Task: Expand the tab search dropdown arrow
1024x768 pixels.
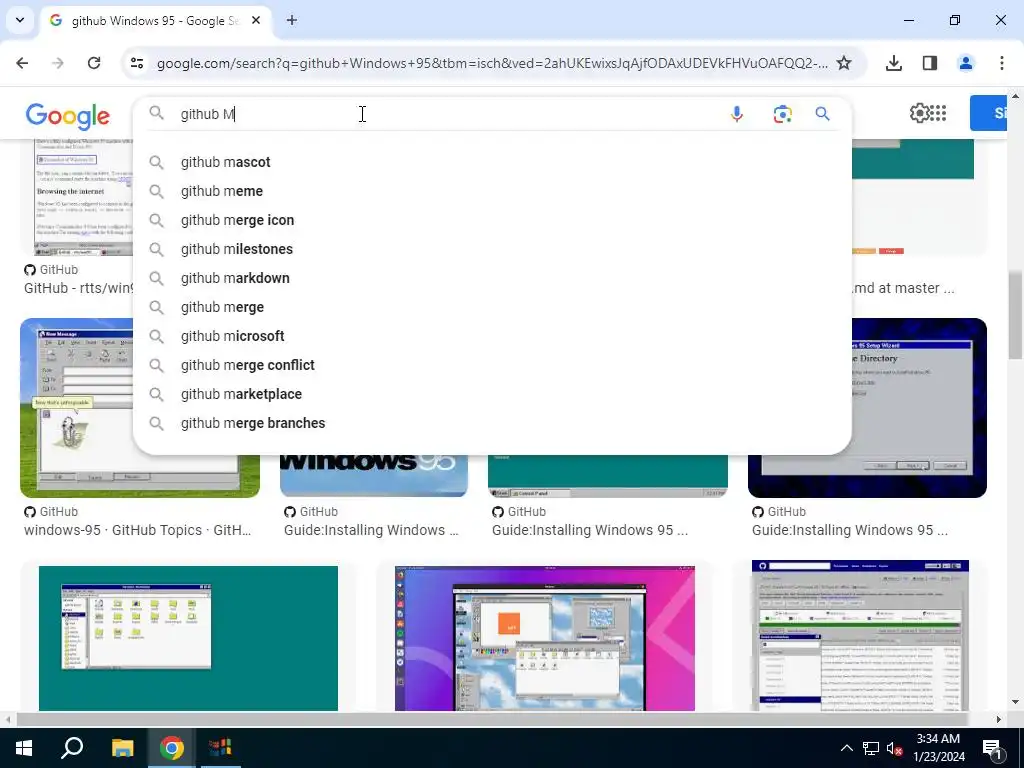Action: [20, 20]
